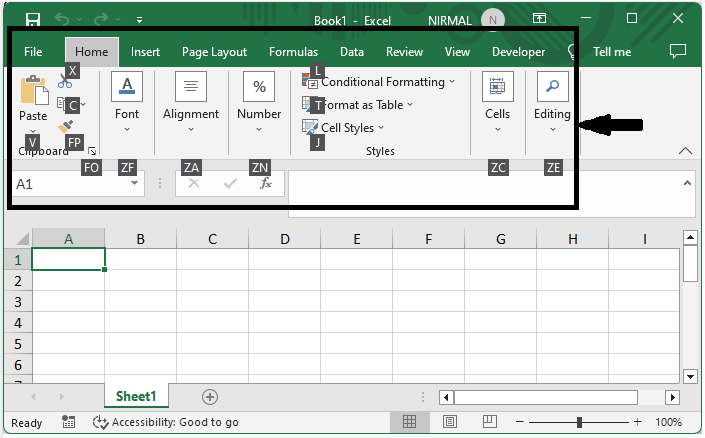Expand the Font group arrow
The image size is (705, 438).
click(127, 130)
